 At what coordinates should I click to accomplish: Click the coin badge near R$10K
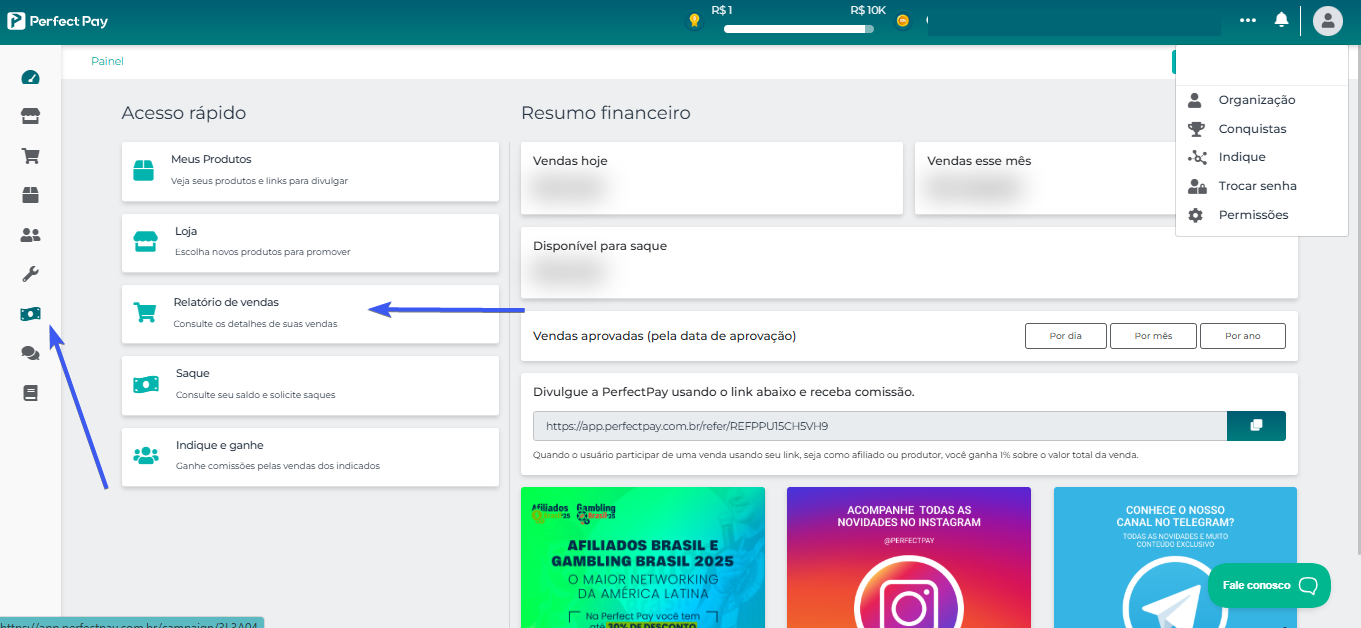click(902, 20)
